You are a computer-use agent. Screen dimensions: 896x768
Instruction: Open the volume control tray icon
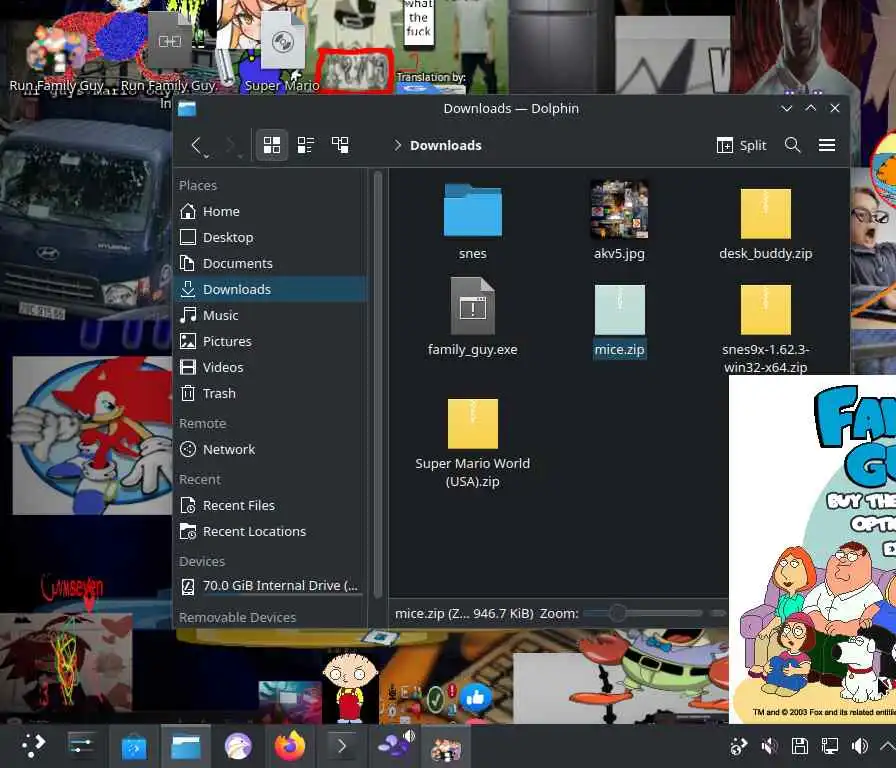859,746
